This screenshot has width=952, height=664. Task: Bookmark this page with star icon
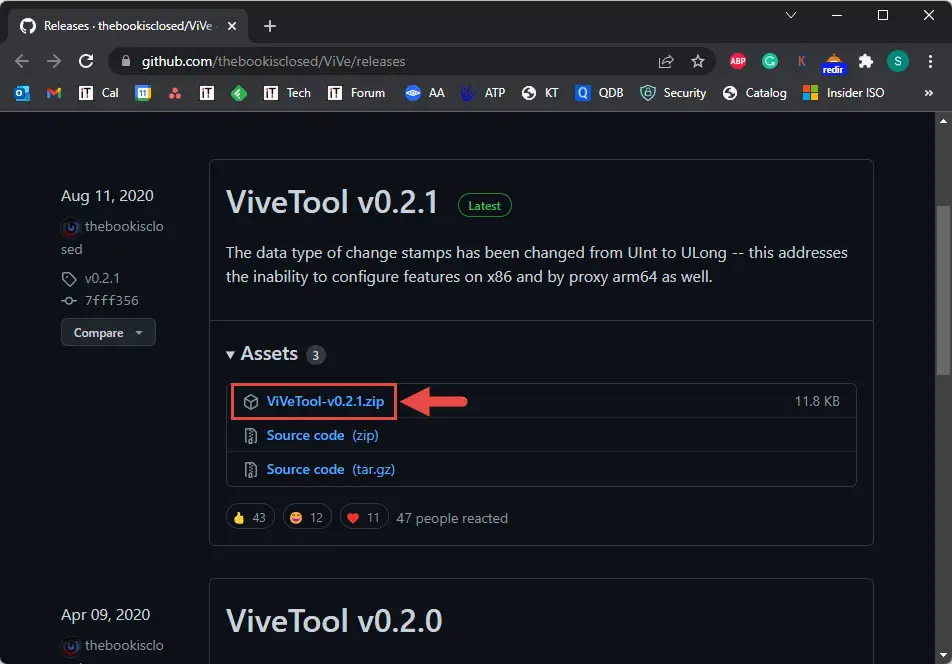(x=698, y=61)
